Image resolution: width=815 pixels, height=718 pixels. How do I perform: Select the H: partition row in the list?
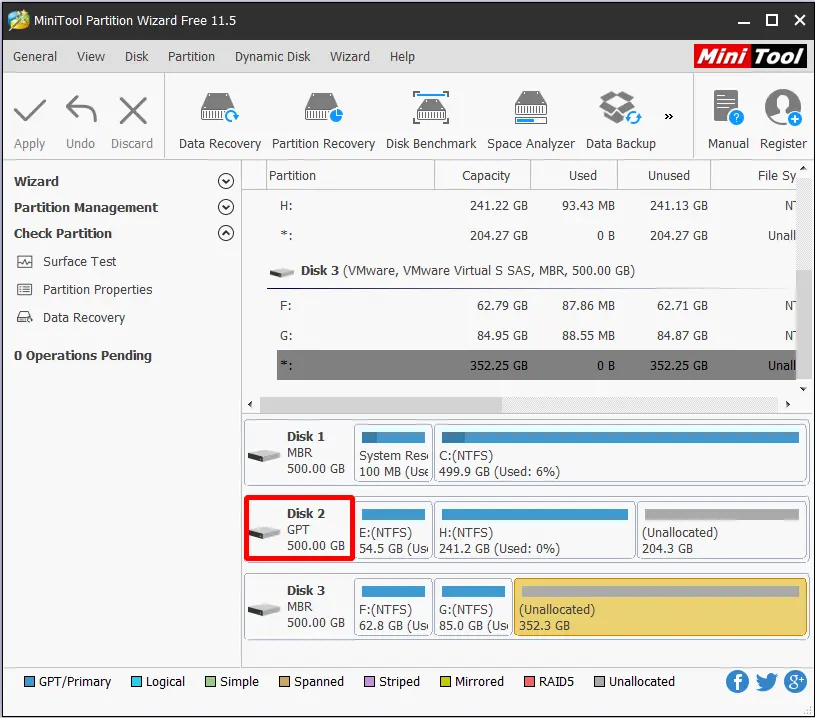point(536,206)
